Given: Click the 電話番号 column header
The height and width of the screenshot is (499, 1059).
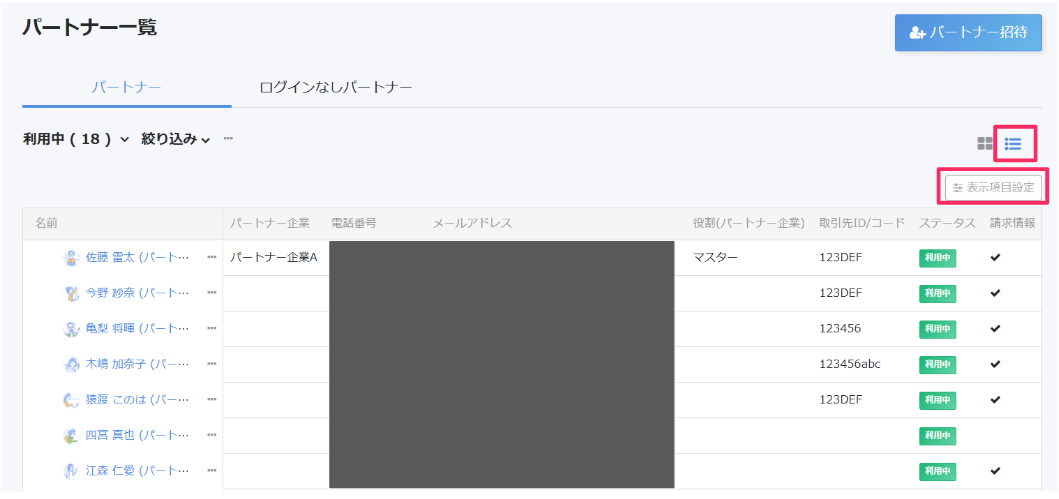Looking at the screenshot, I should (x=354, y=224).
